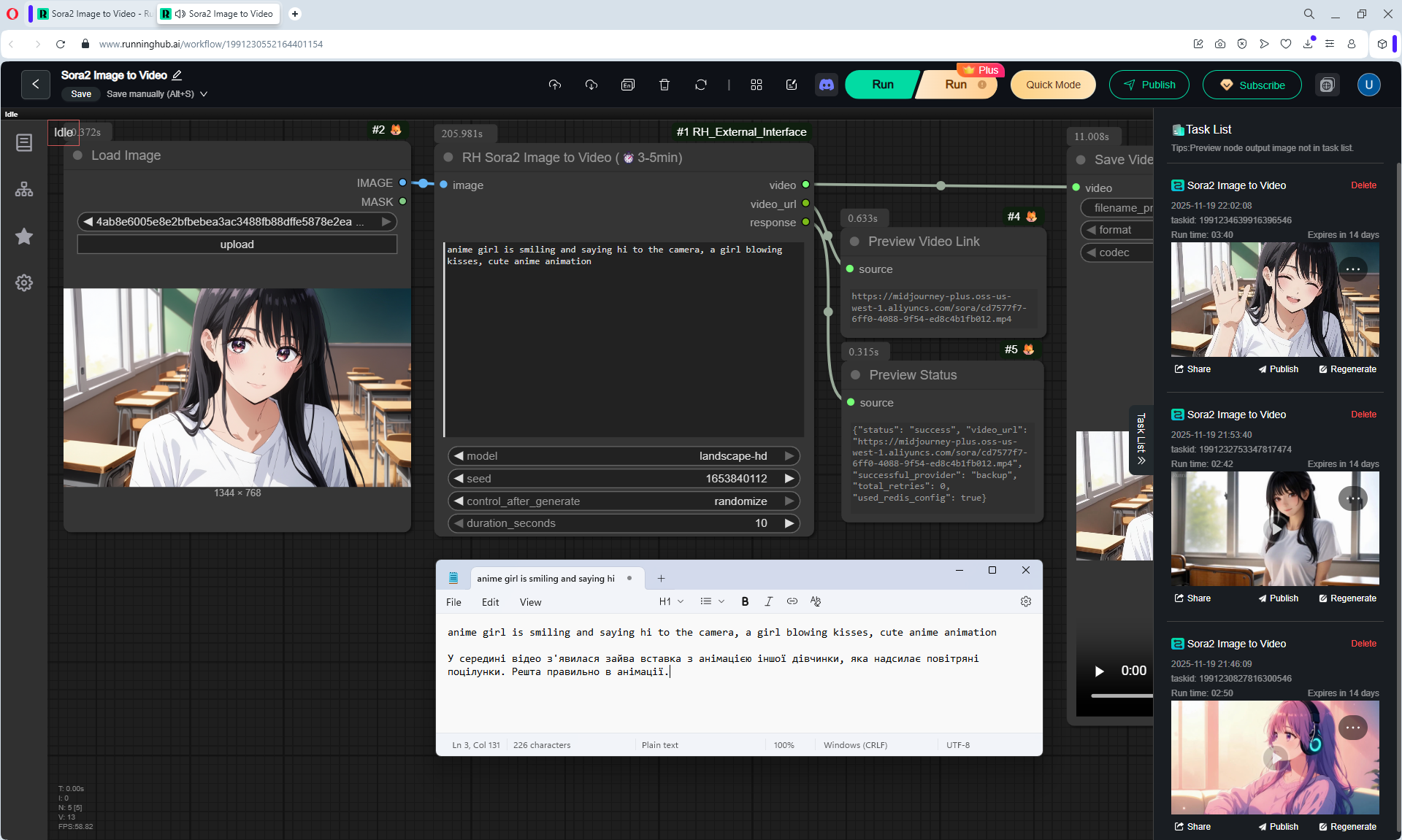
Task: Click the refresh icon in workflow toolbar
Action: point(700,85)
